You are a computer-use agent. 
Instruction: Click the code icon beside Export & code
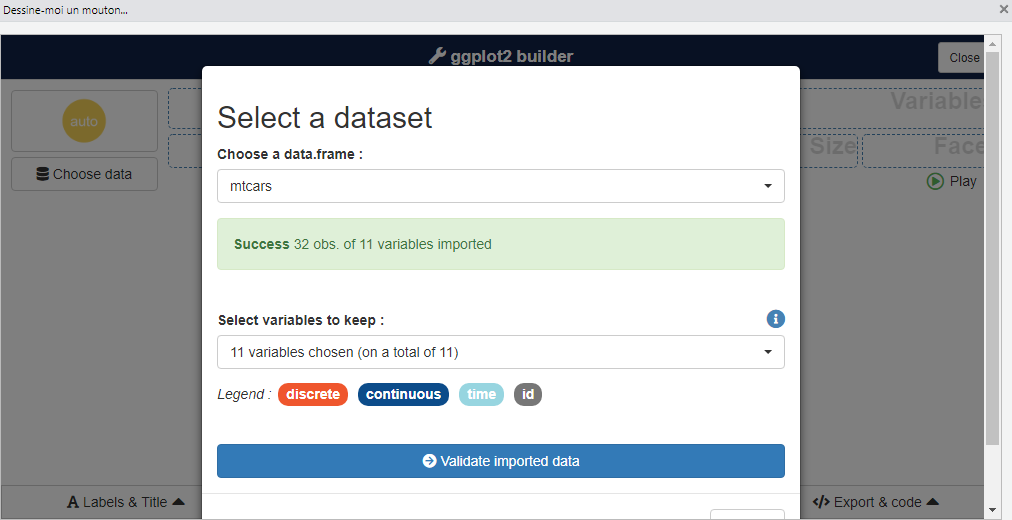[821, 502]
